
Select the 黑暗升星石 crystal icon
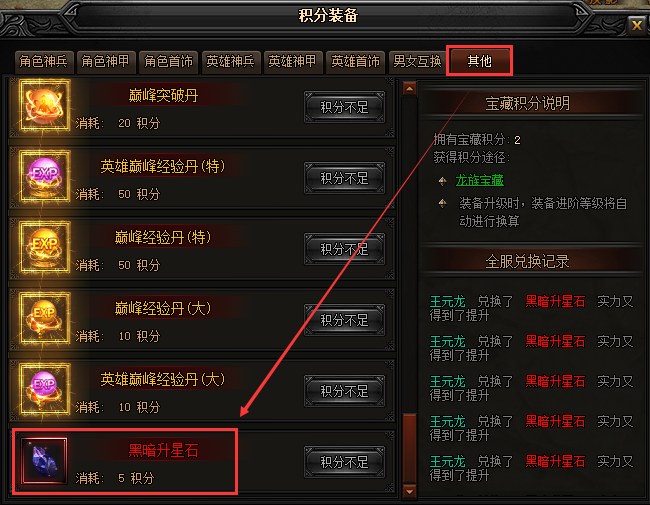[44, 460]
